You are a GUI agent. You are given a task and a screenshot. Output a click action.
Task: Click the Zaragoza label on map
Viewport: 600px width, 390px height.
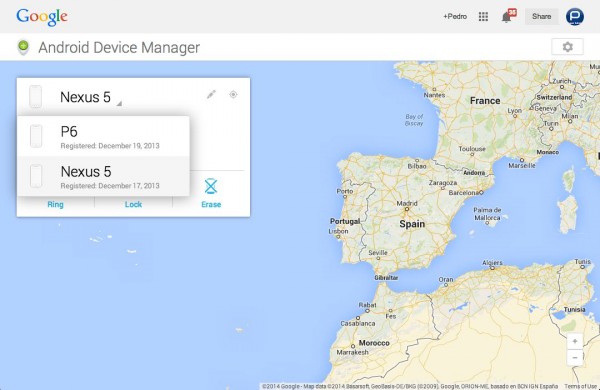(443, 183)
